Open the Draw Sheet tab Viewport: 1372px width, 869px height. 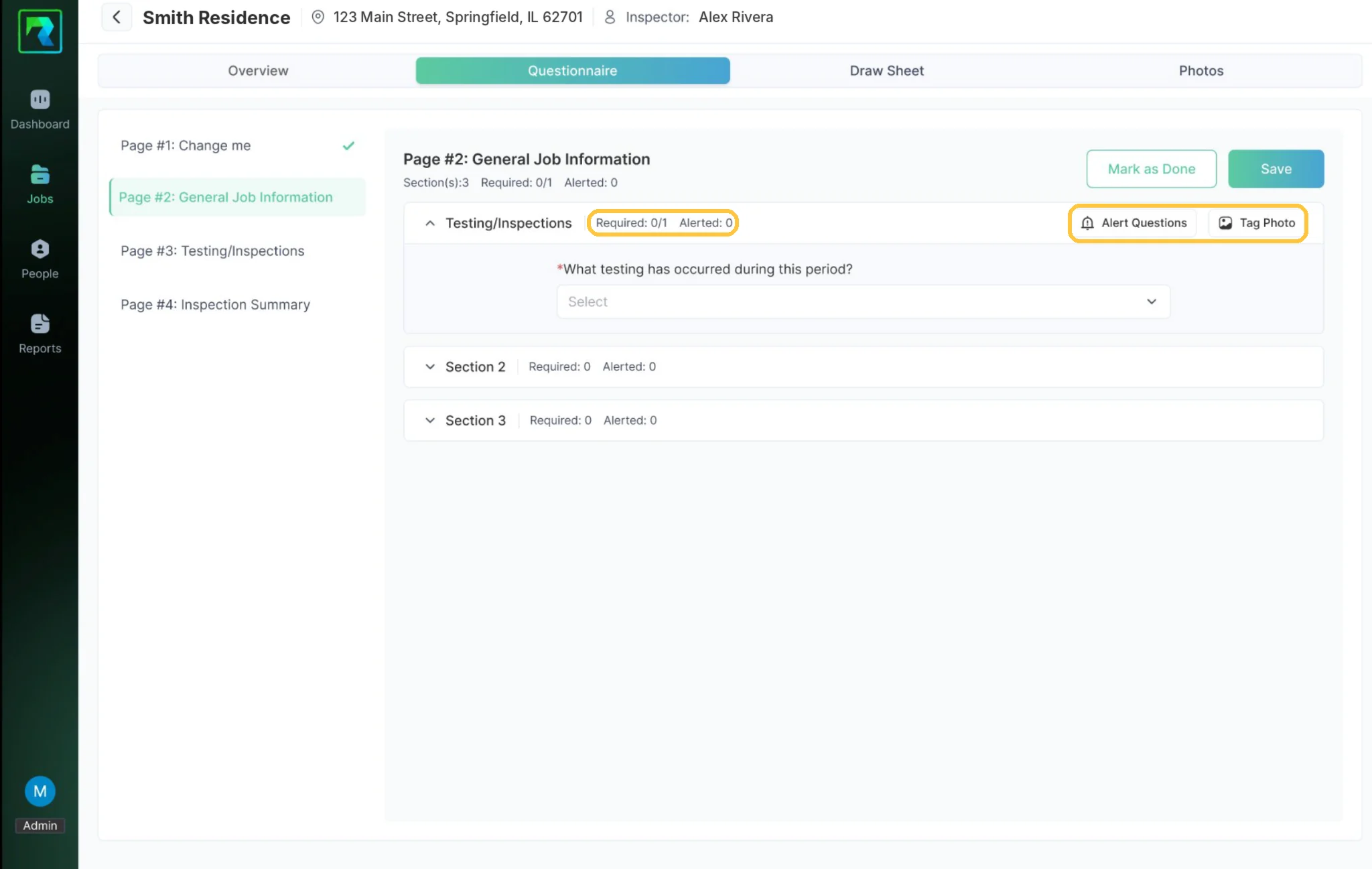tap(886, 70)
